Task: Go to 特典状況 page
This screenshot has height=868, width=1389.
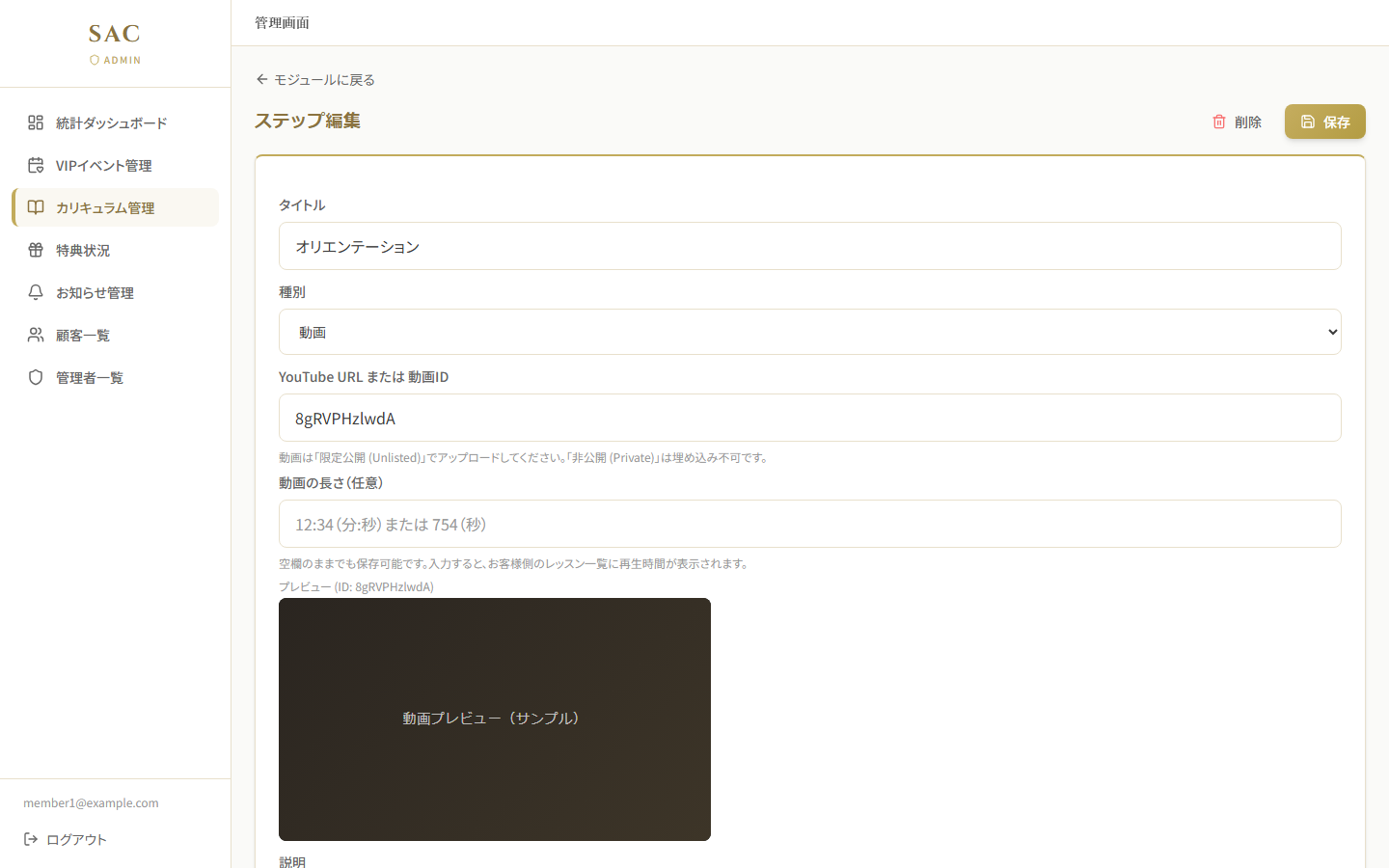Action: point(116,250)
